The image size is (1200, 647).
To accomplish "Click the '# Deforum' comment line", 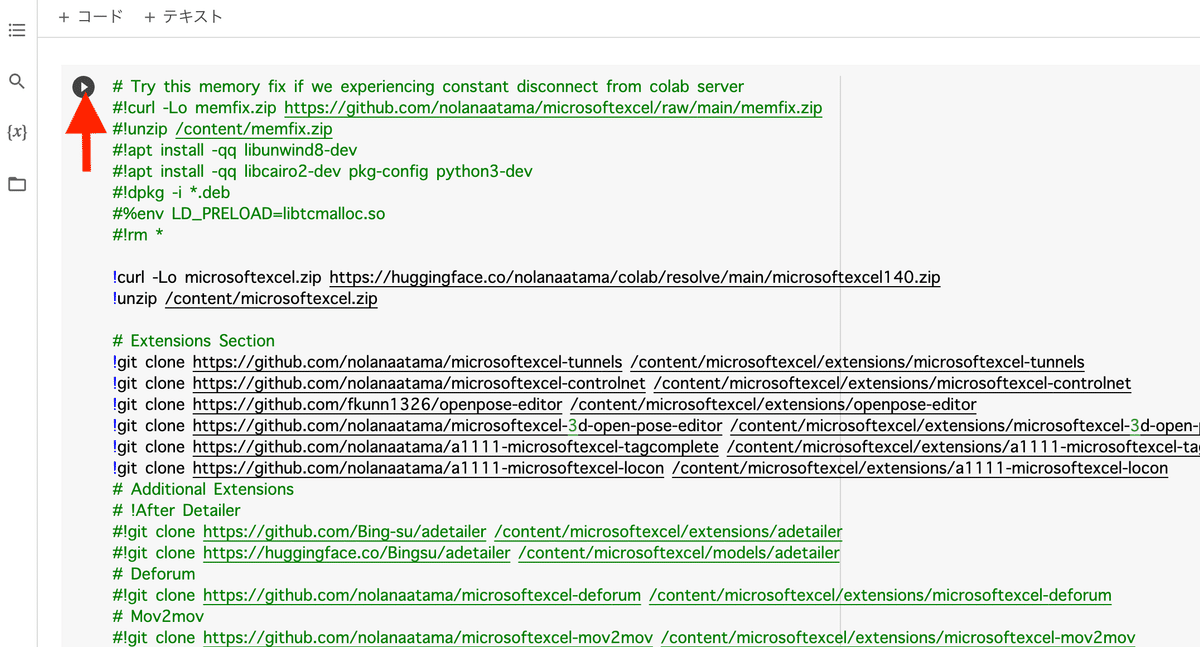I will point(154,574).
